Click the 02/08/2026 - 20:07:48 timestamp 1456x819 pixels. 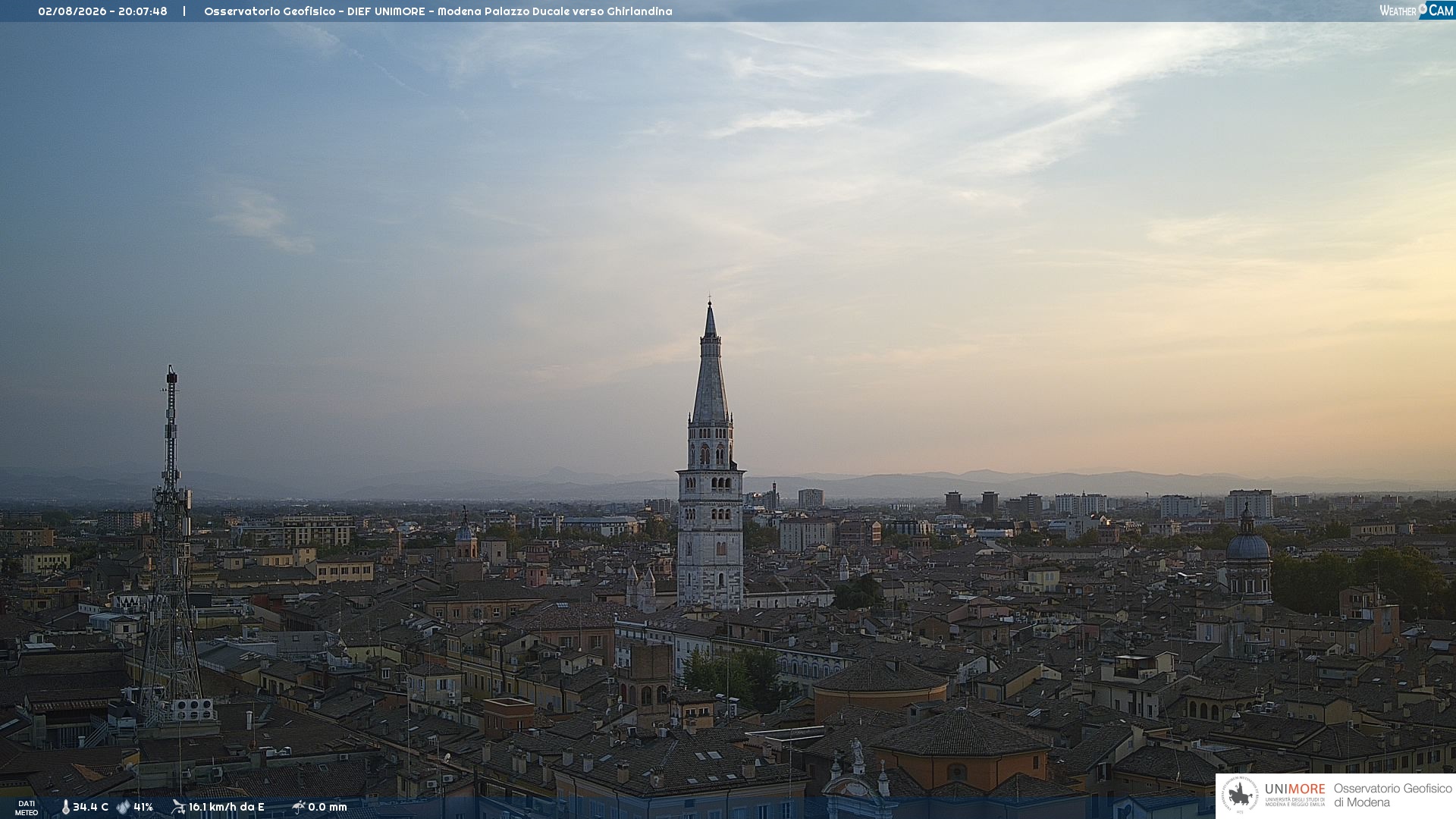pyautogui.click(x=102, y=11)
